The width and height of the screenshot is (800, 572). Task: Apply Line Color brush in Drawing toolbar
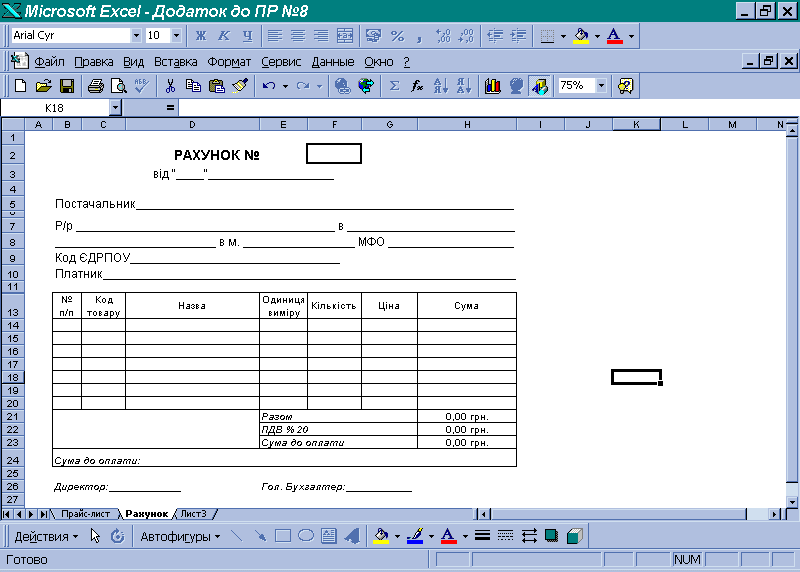[415, 536]
